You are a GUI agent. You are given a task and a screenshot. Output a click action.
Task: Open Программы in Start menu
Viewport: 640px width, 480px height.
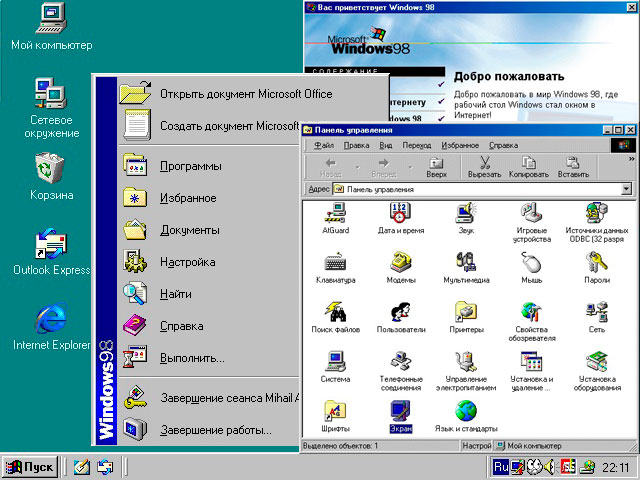point(209,166)
